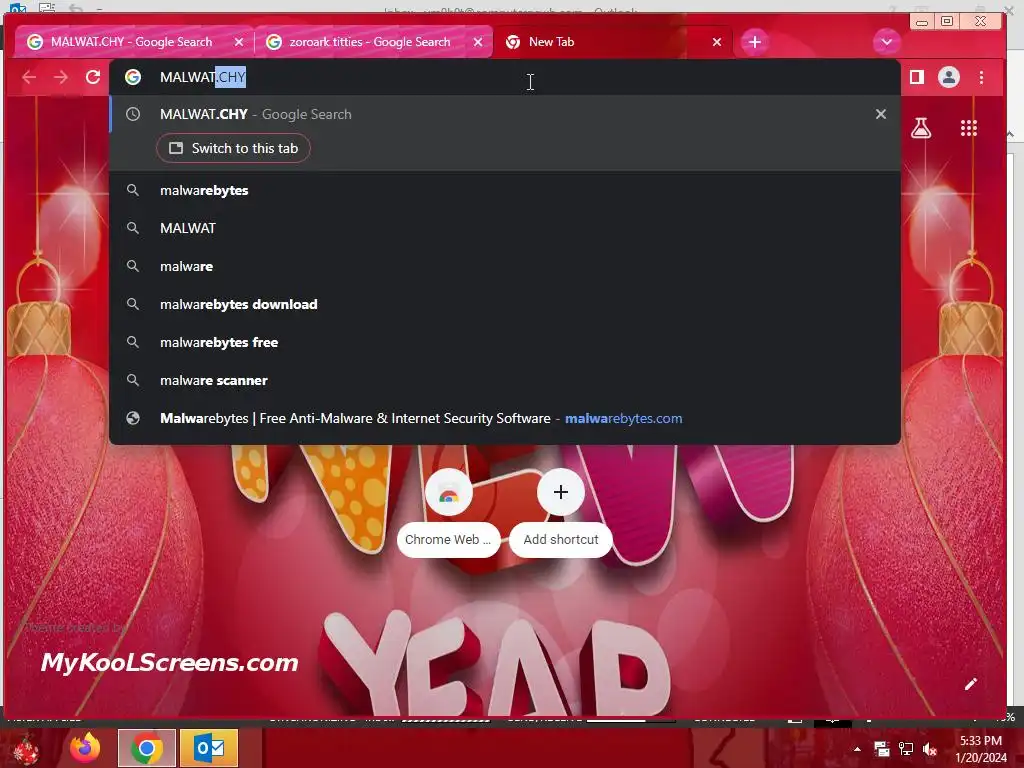This screenshot has height=768, width=1024.
Task: Choose the MALWAT suggestion
Action: [x=504, y=229]
